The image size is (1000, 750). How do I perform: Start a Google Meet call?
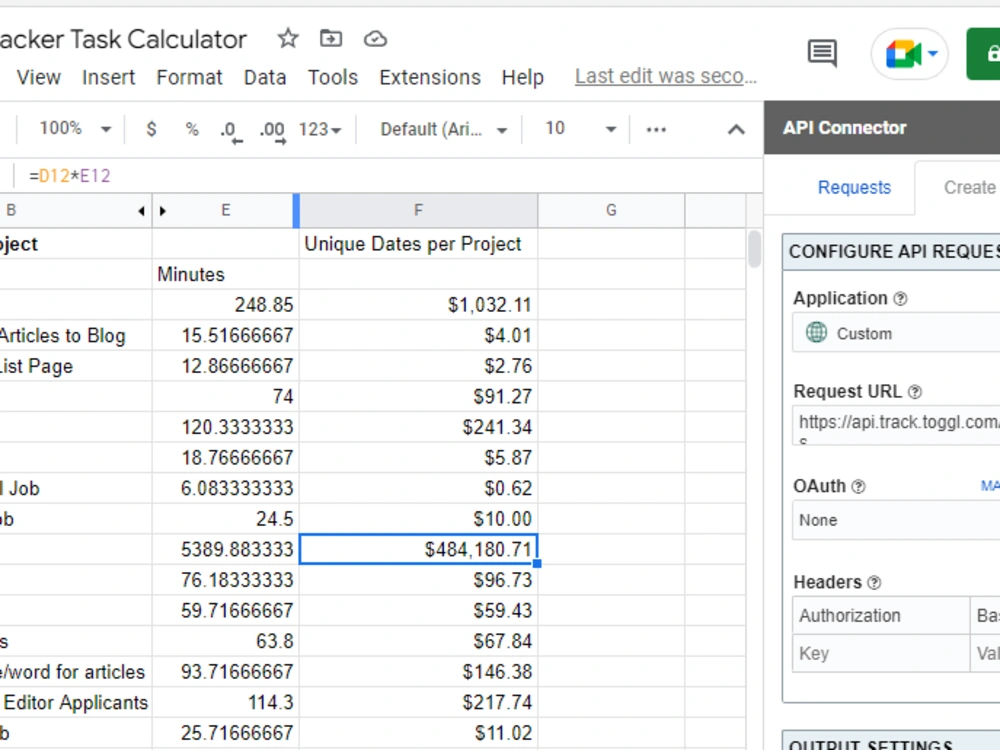902,54
